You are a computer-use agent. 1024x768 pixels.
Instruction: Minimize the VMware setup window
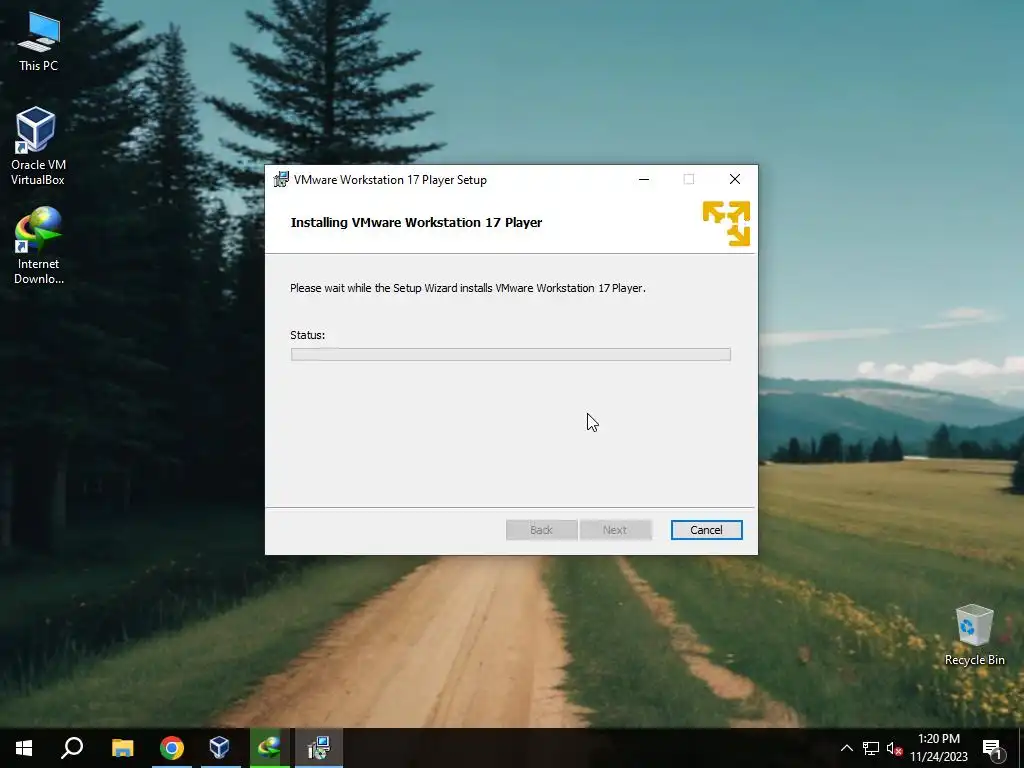[x=644, y=179]
